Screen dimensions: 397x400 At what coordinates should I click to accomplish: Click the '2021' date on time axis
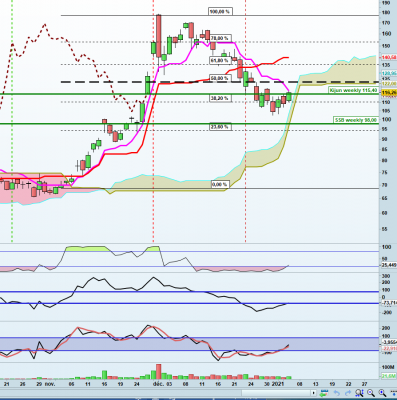[x=278, y=384]
